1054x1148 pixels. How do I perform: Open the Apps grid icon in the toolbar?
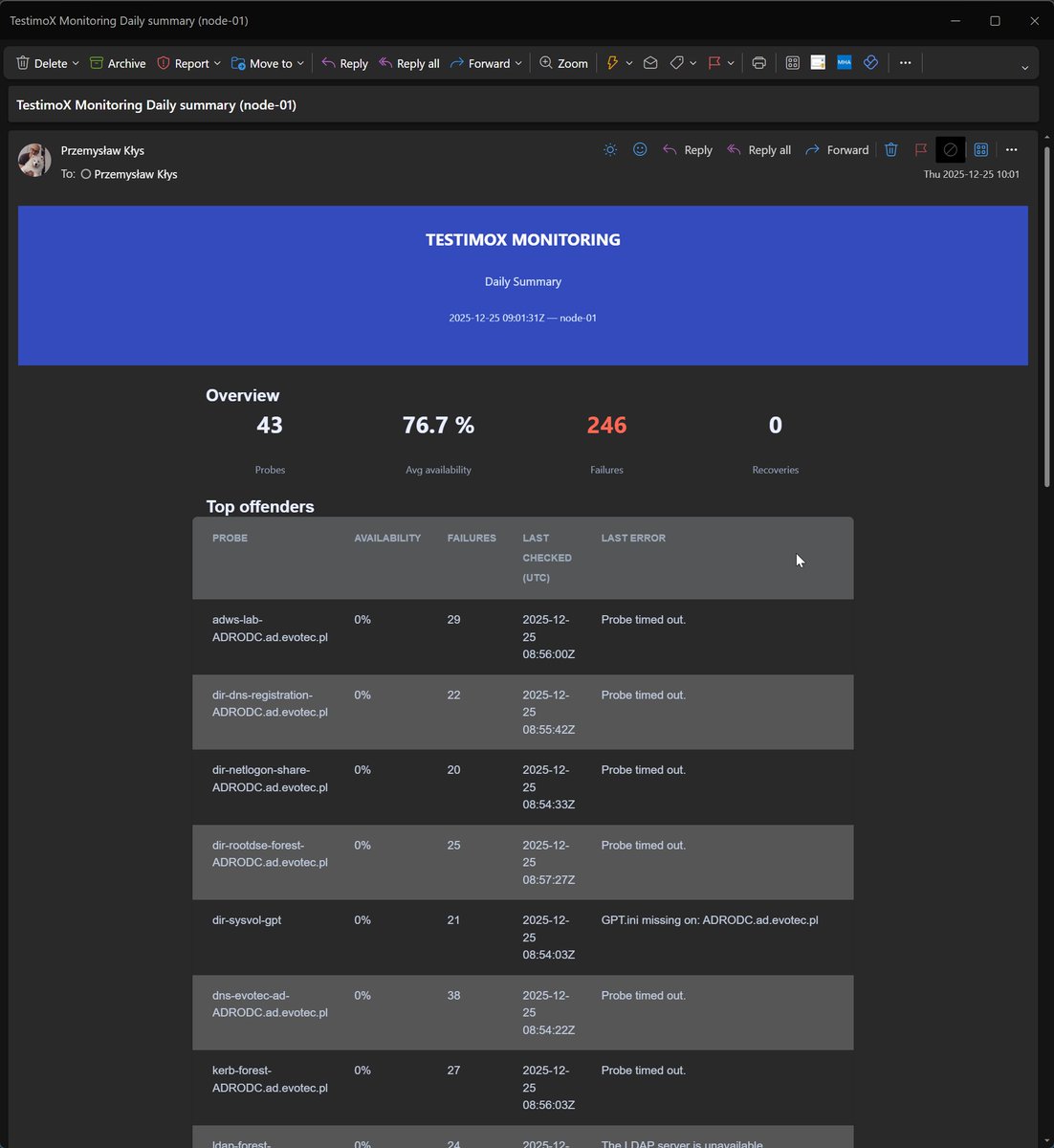pos(793,63)
